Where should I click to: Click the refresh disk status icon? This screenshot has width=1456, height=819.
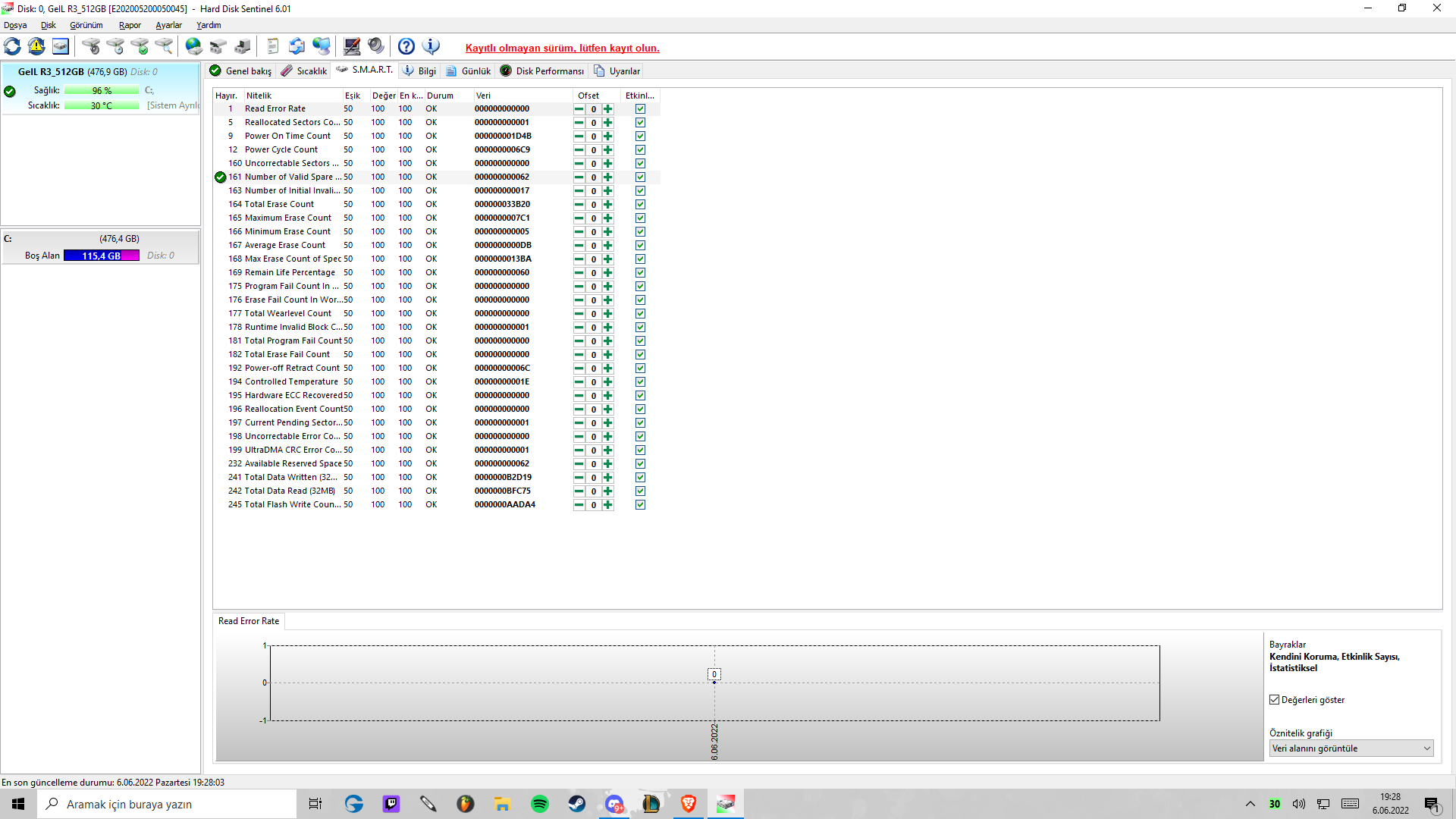(x=12, y=46)
